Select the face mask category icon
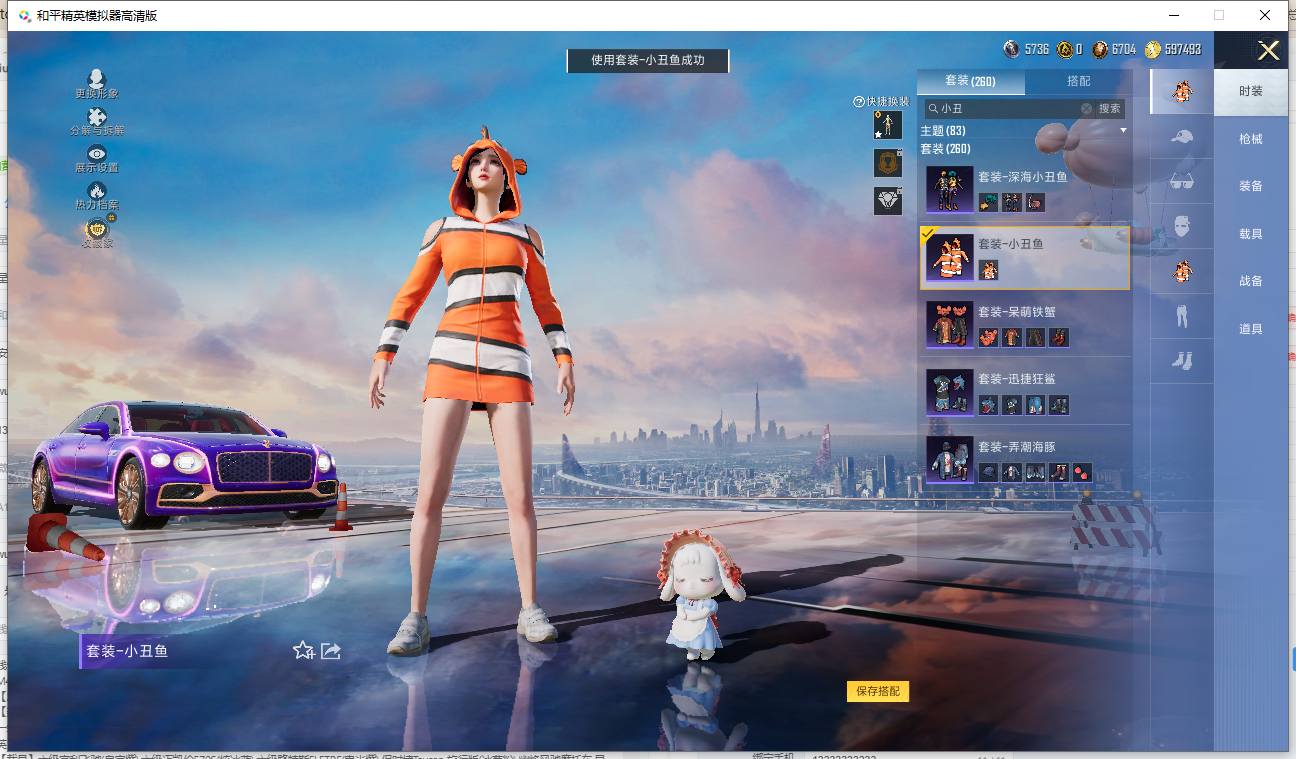 [1182, 226]
